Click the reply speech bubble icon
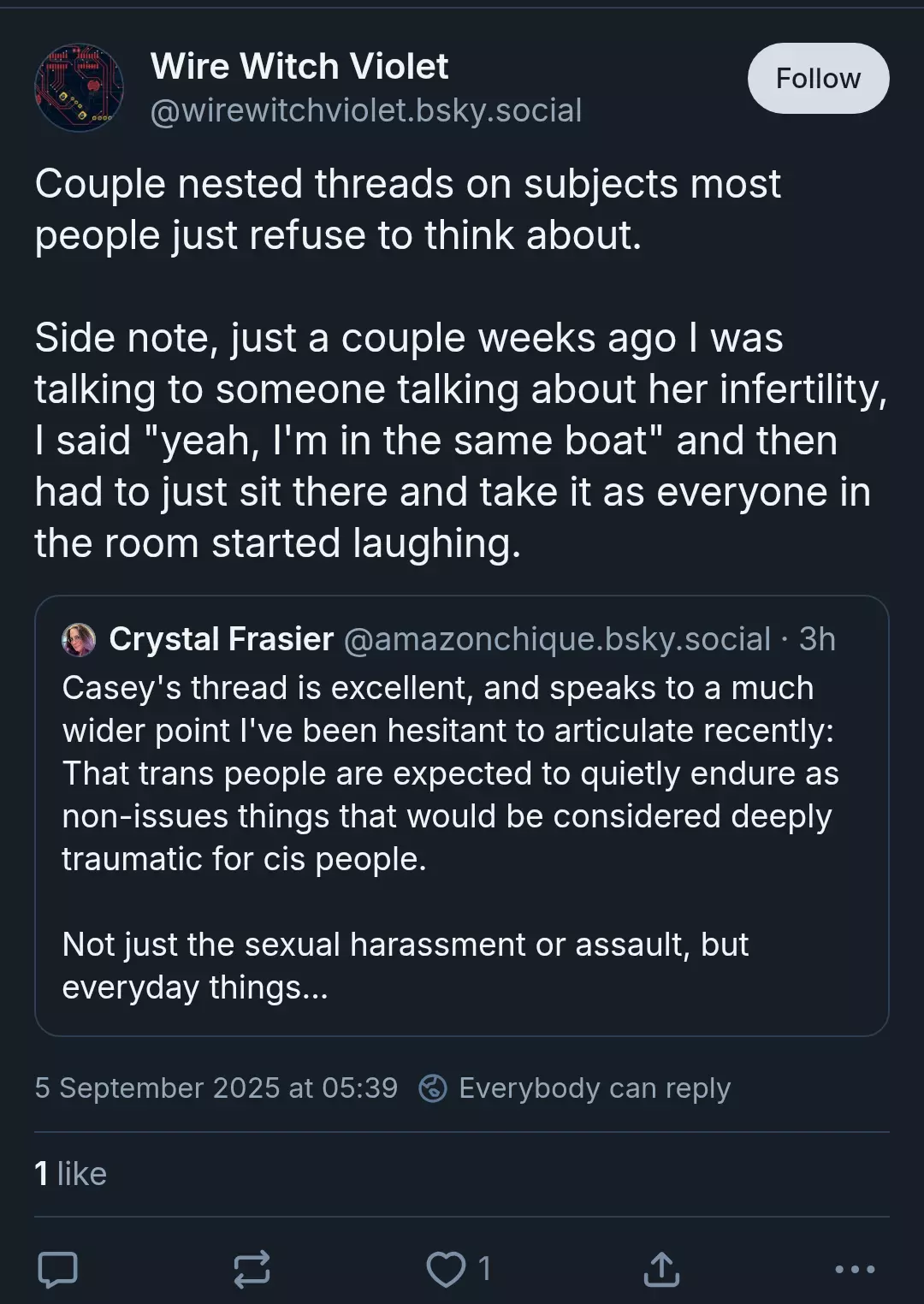Screen dimensions: 924x1304 point(58,1269)
